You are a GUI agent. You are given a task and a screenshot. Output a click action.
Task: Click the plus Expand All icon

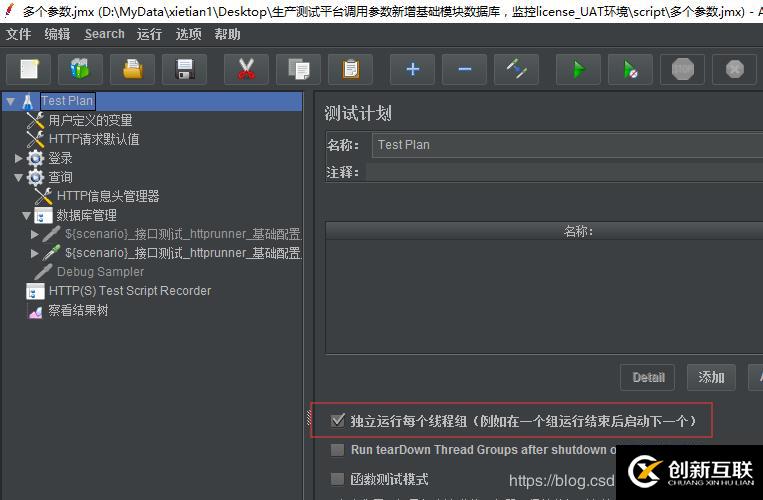413,69
